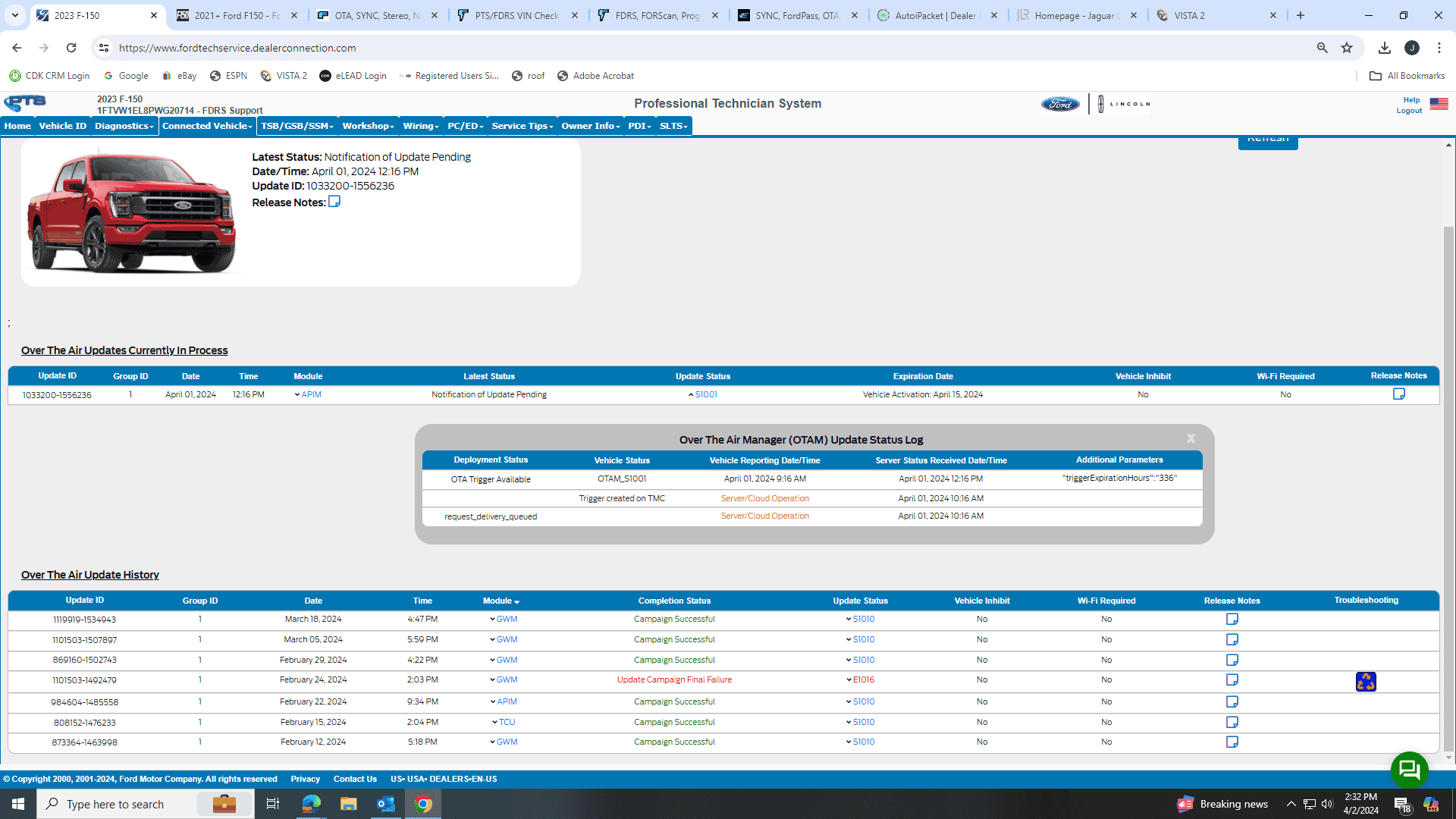This screenshot has width=1456, height=819.
Task: Open release notes for March 18 GWM update
Action: 1232,620
